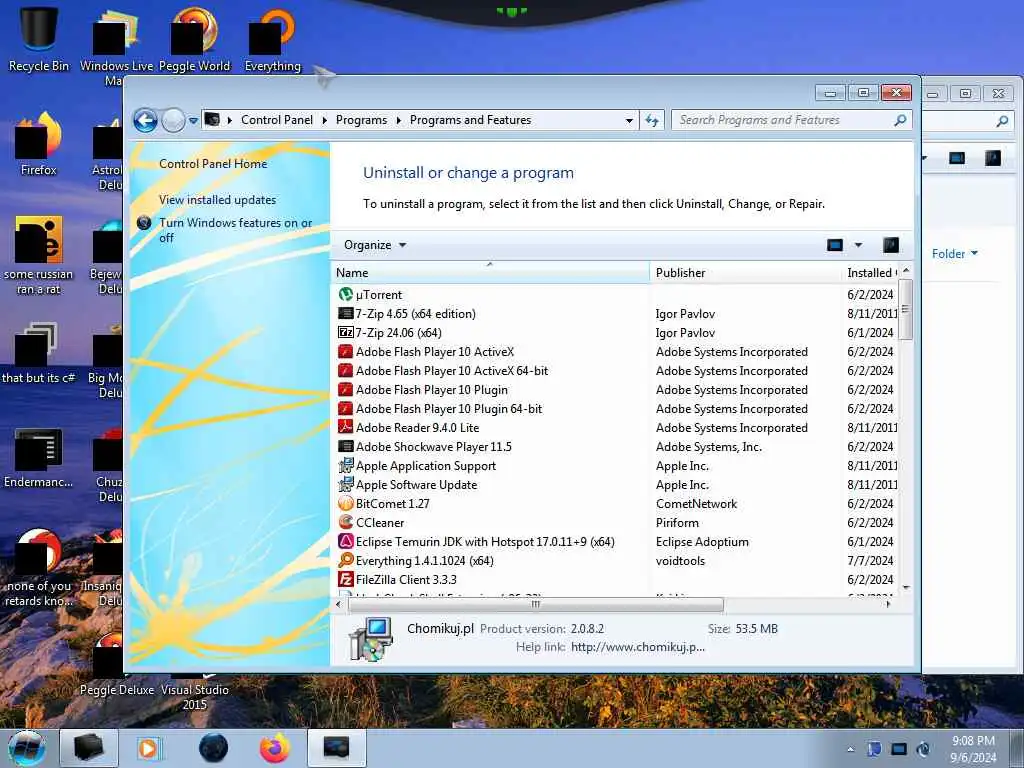This screenshot has width=1024, height=768.
Task: Click the vertical scrollbar thumb of the list
Action: coord(906,310)
